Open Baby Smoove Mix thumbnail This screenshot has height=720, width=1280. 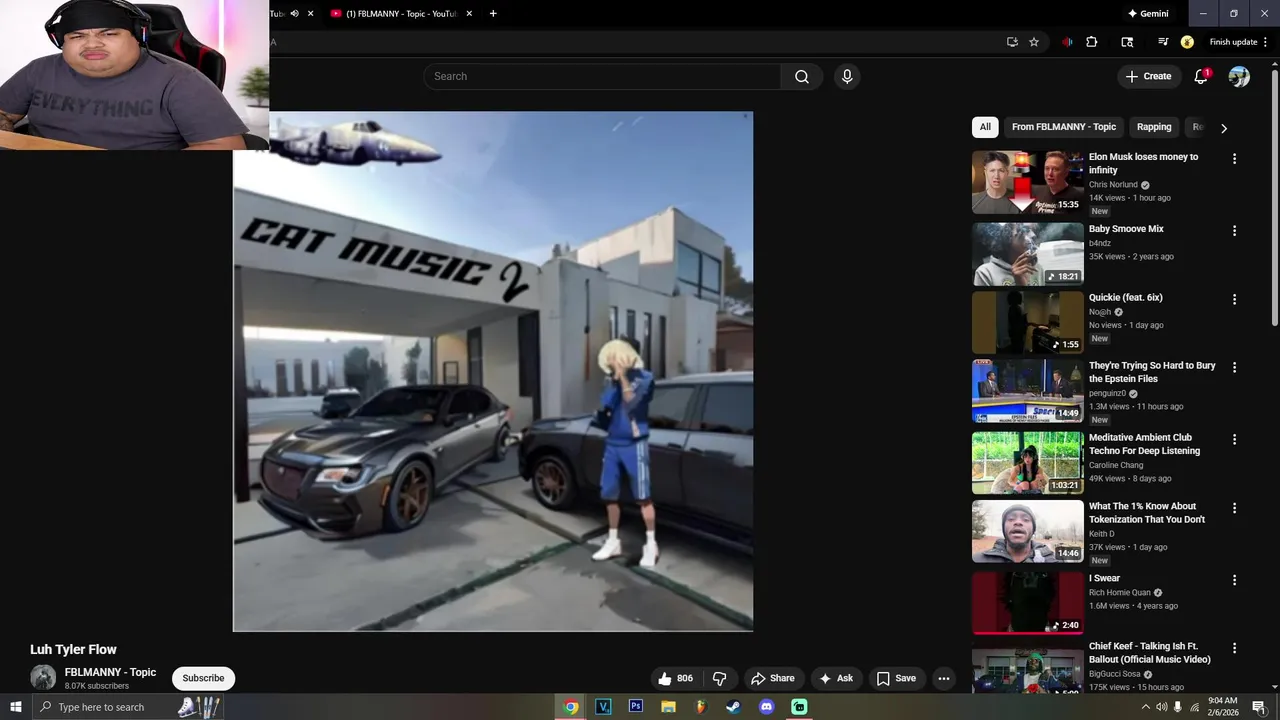[1028, 254]
